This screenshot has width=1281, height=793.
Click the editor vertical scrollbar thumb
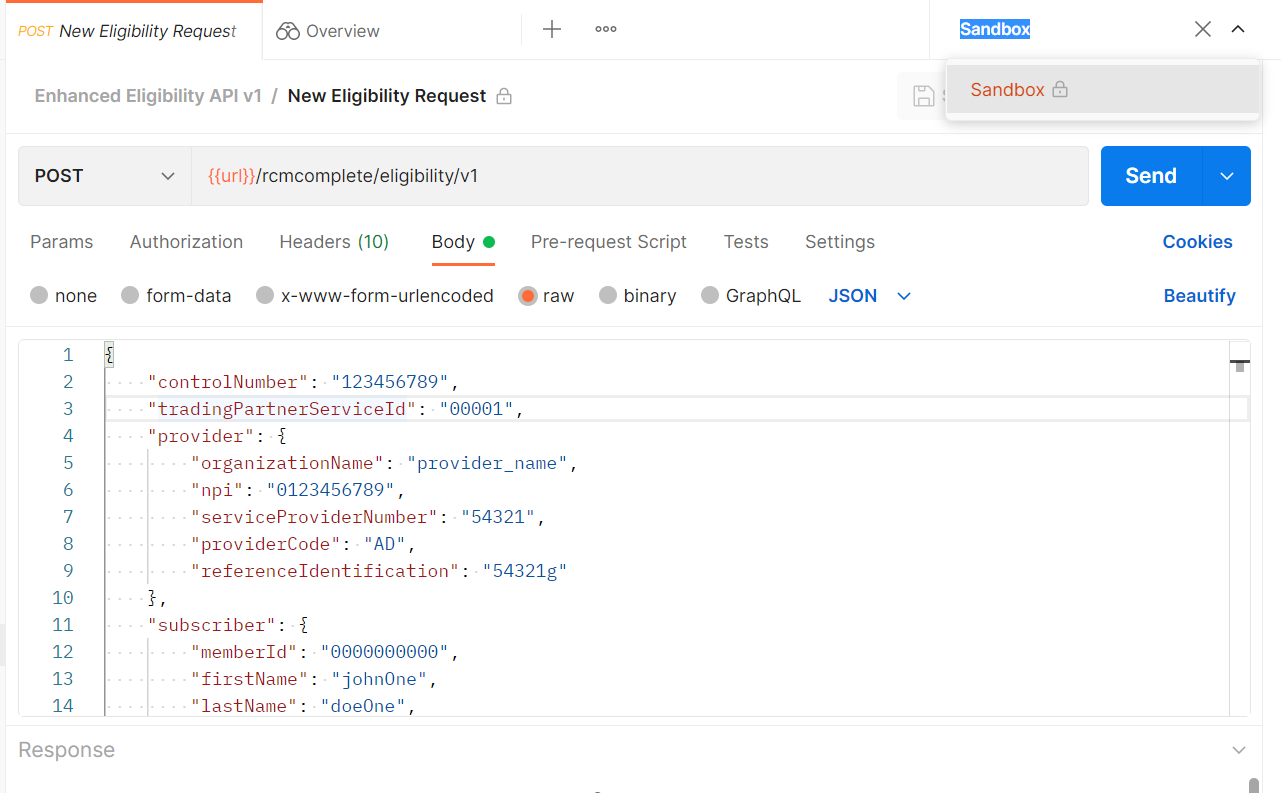click(1240, 366)
